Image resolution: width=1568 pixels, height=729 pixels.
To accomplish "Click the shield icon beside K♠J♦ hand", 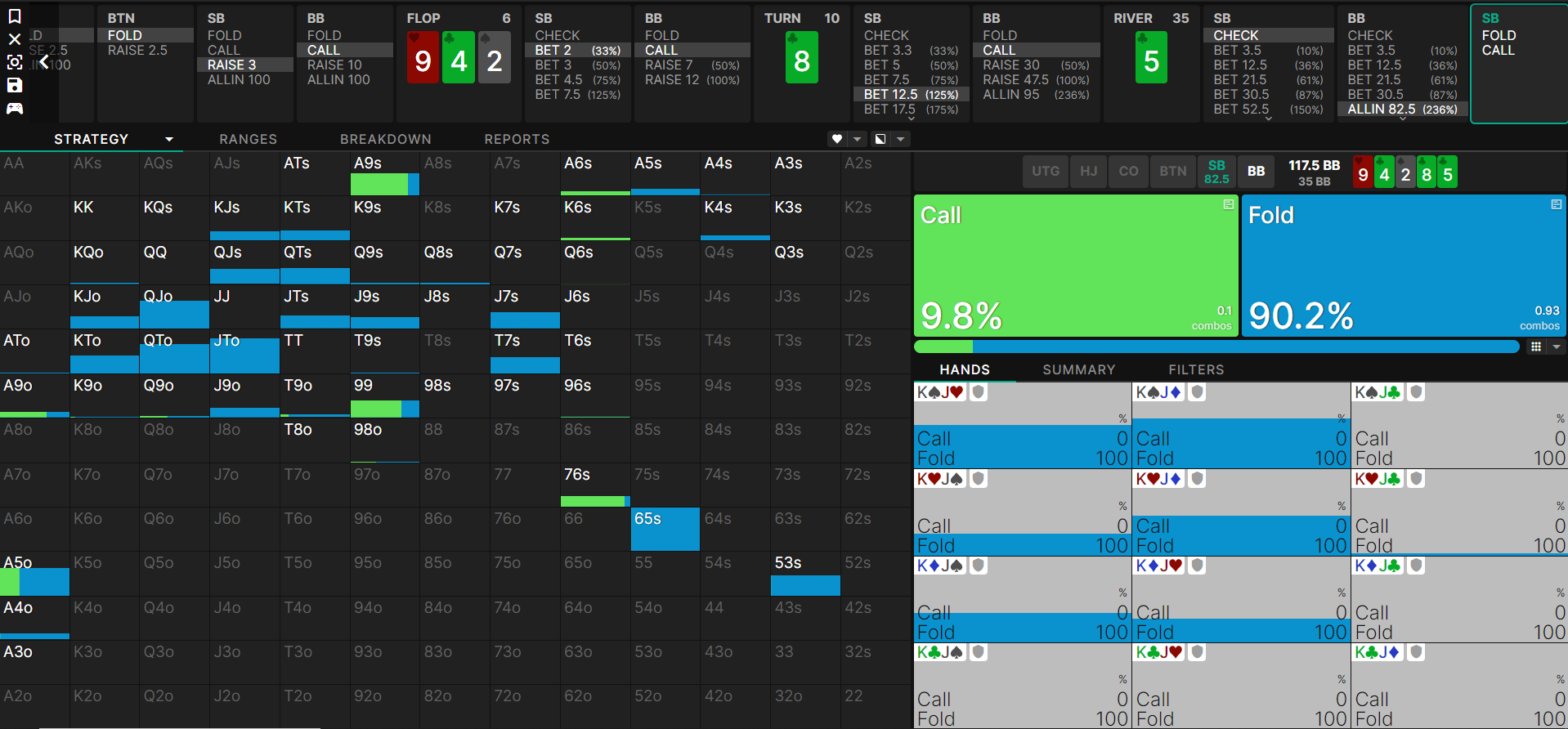I will (x=1198, y=392).
